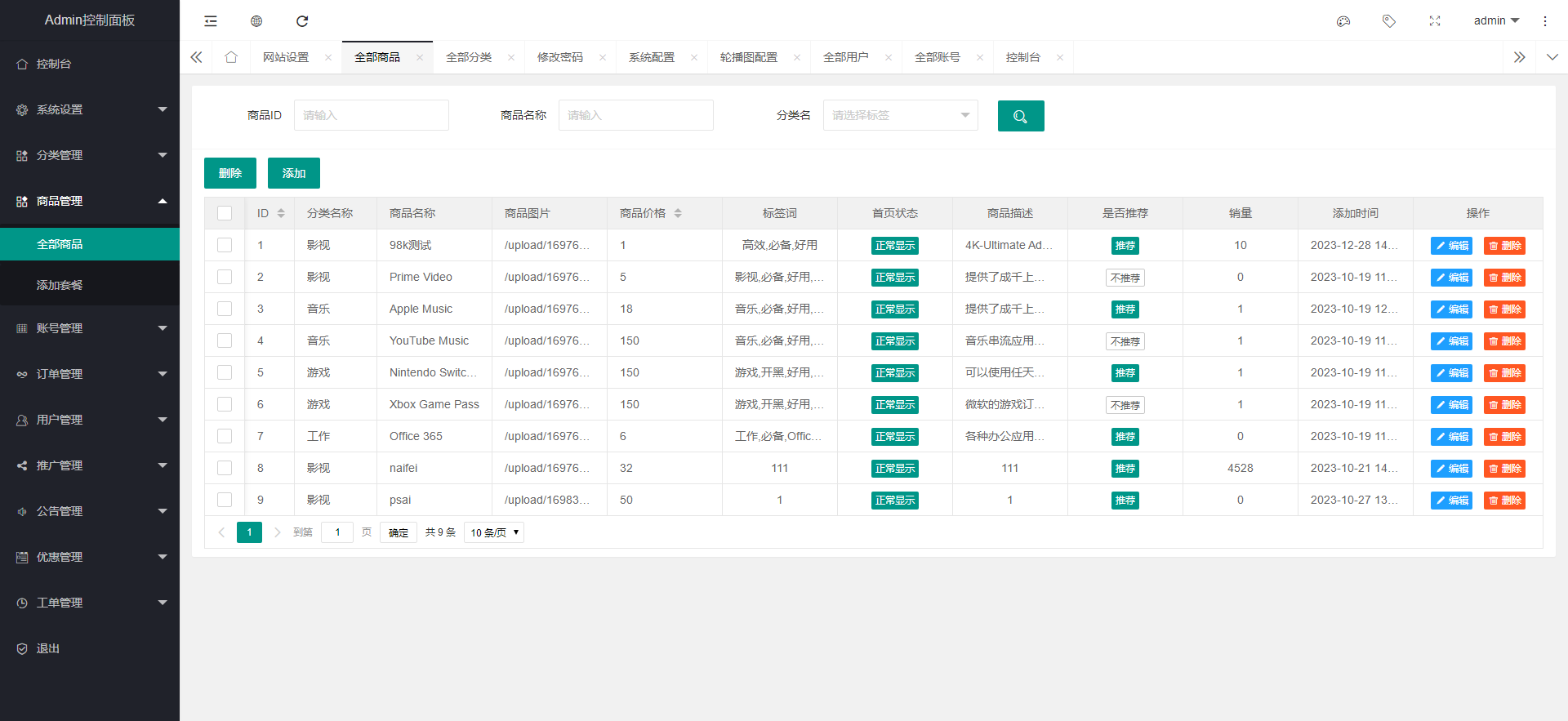1568x721 pixels.
Task: Switch to the 全部分类 tab
Action: pos(469,57)
